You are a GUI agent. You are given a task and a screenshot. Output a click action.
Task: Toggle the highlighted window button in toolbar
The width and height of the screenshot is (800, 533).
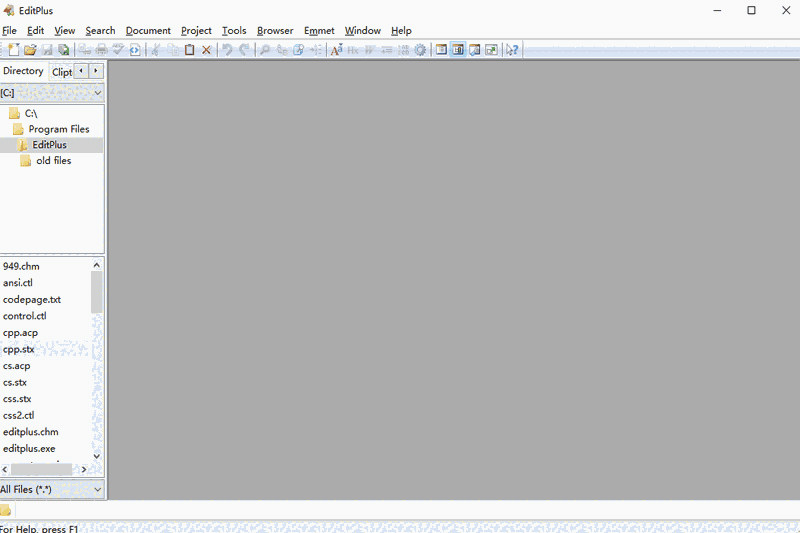click(x=458, y=50)
